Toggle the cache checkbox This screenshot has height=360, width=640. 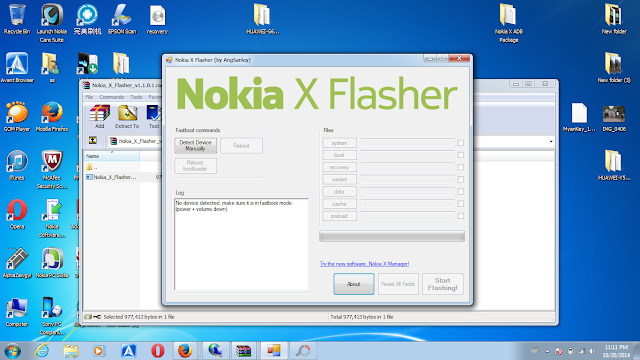pos(460,203)
